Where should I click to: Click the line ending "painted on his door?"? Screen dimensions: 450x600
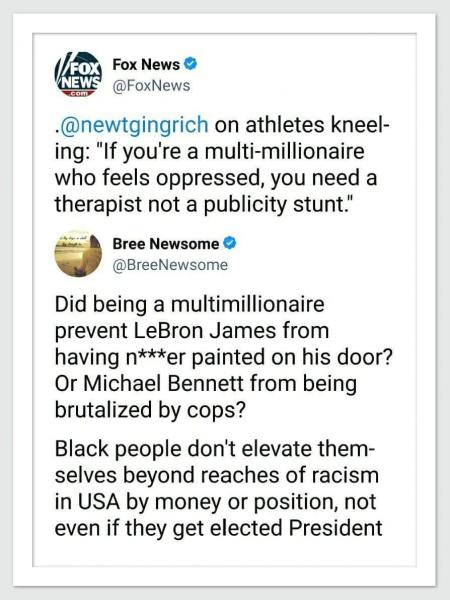tap(224, 357)
